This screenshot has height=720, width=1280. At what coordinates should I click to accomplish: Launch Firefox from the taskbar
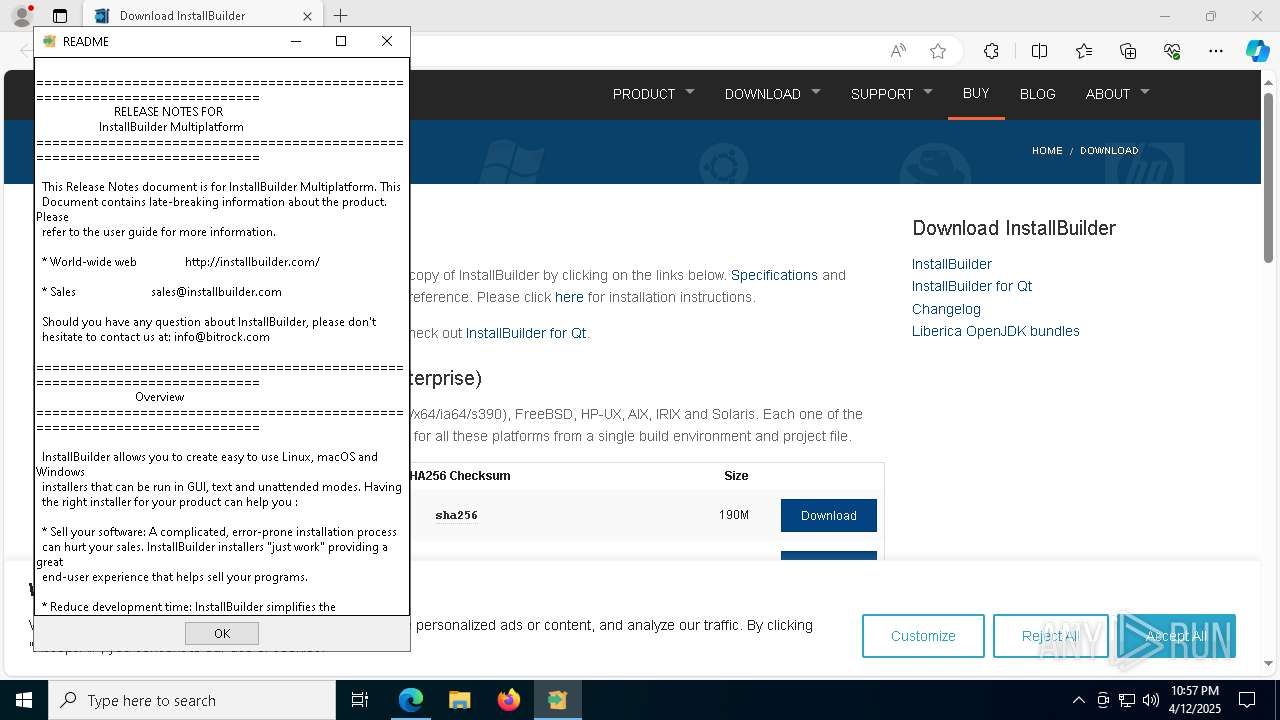tap(508, 700)
